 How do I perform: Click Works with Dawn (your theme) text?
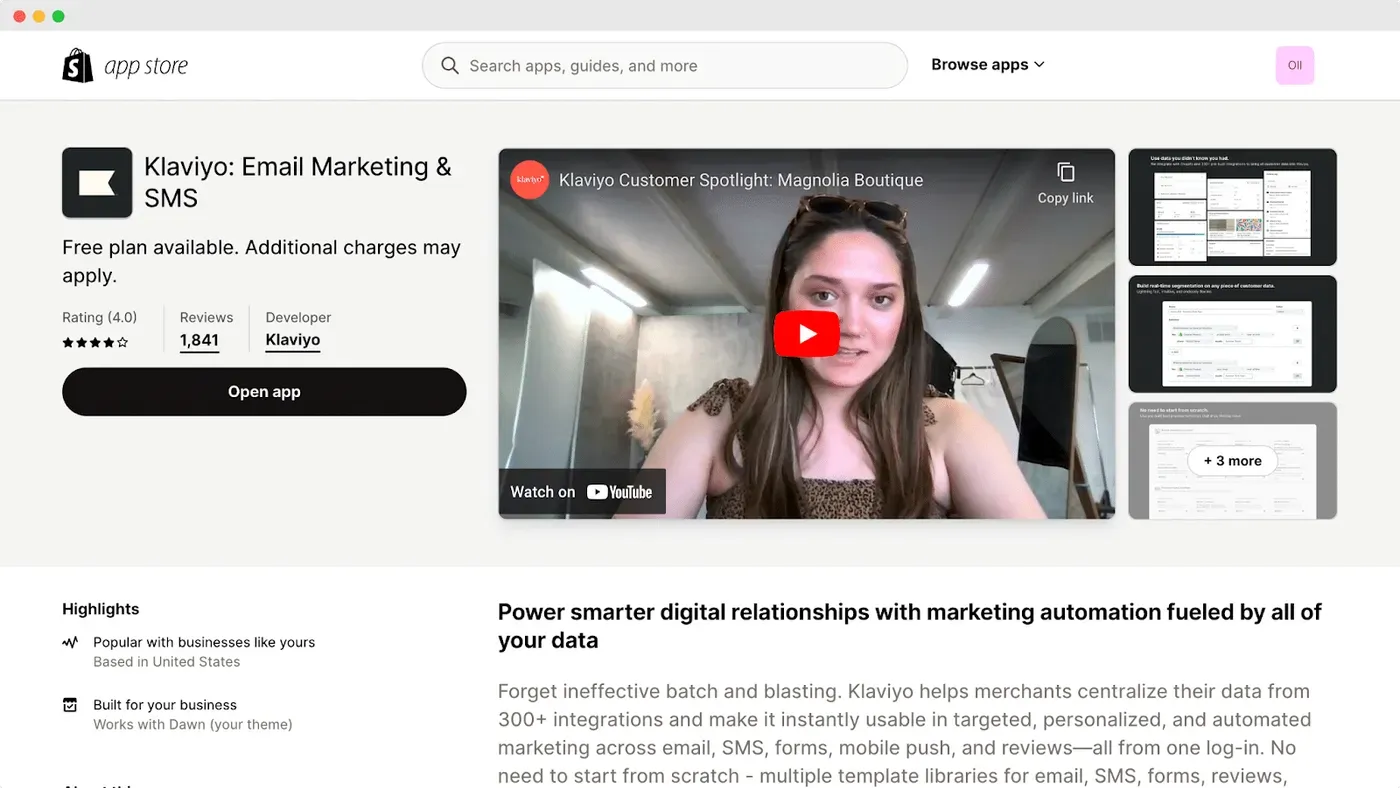coord(193,724)
